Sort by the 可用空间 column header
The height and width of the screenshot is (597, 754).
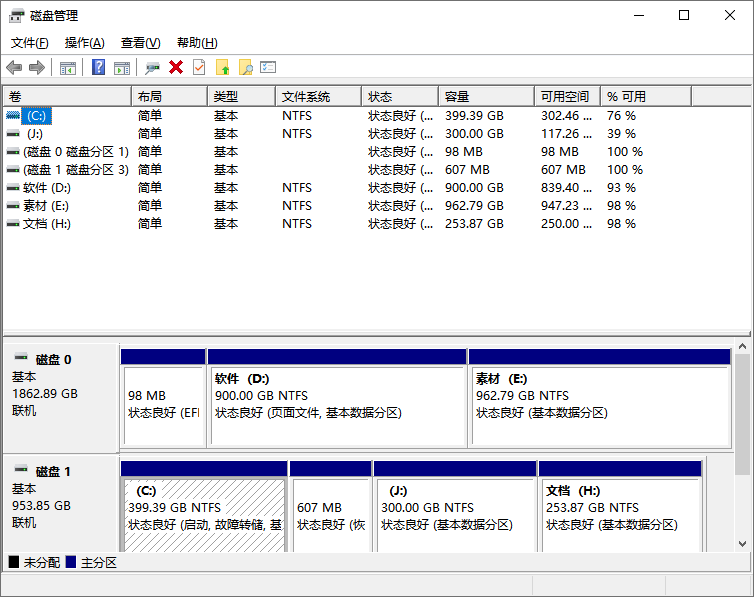point(567,97)
